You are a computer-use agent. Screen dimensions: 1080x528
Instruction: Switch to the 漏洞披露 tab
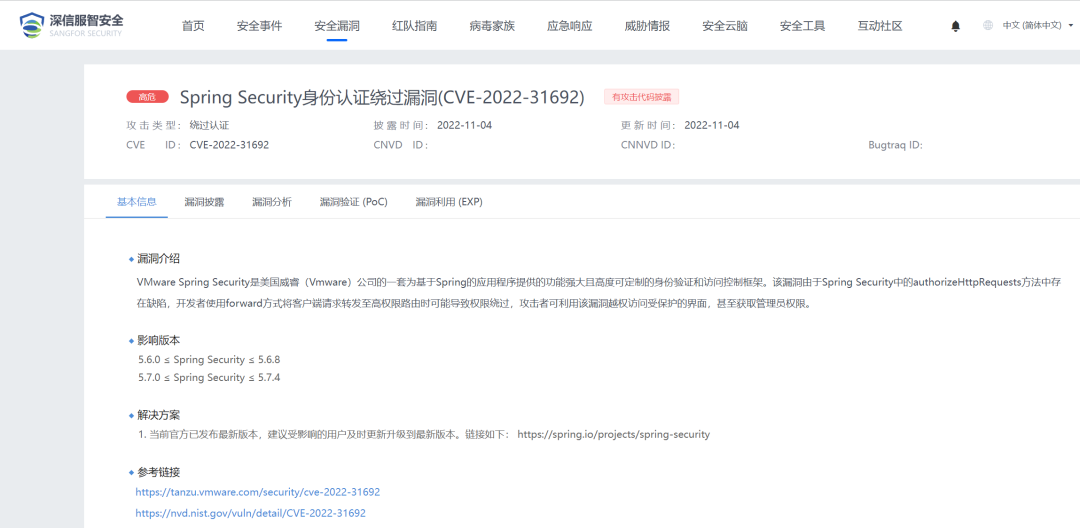pyautogui.click(x=204, y=202)
